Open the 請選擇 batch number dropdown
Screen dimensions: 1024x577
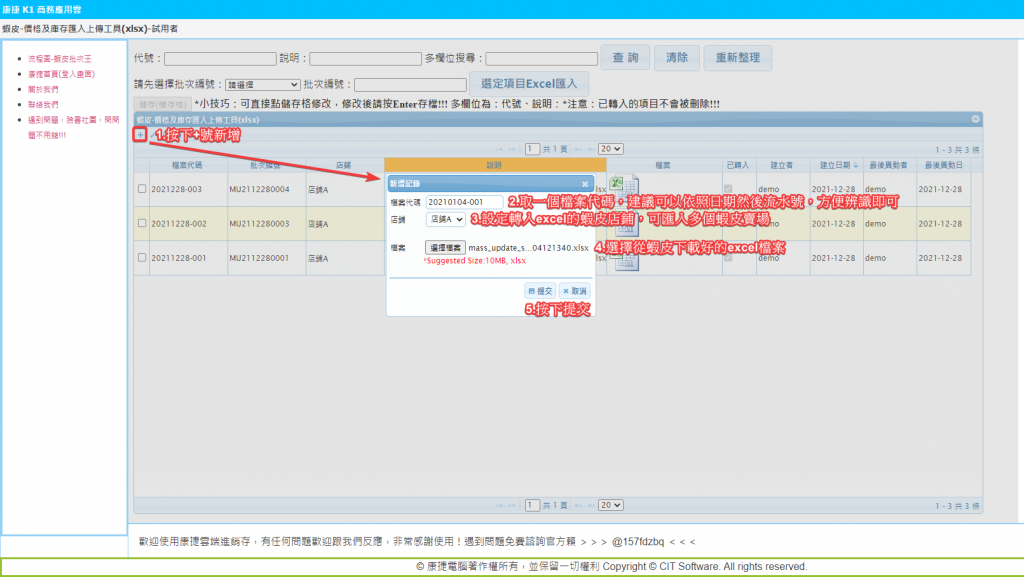coord(262,85)
